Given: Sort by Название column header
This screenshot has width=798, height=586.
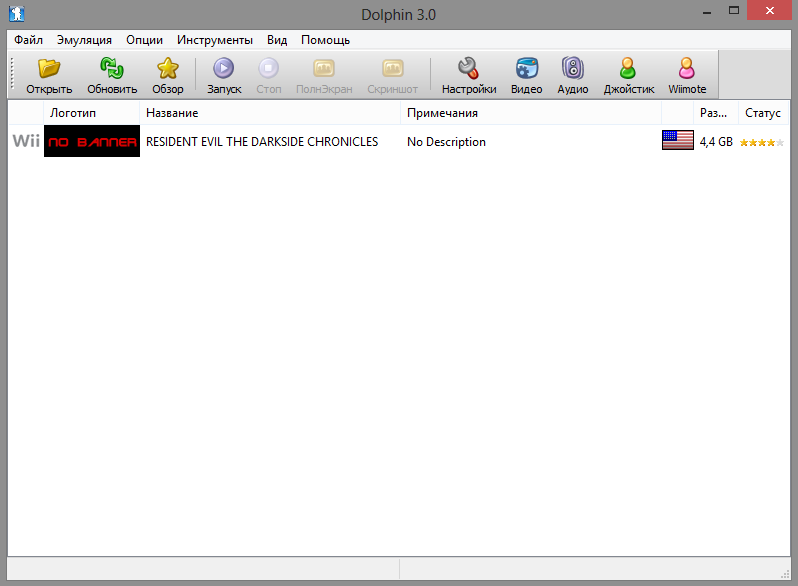Looking at the screenshot, I should tap(270, 113).
